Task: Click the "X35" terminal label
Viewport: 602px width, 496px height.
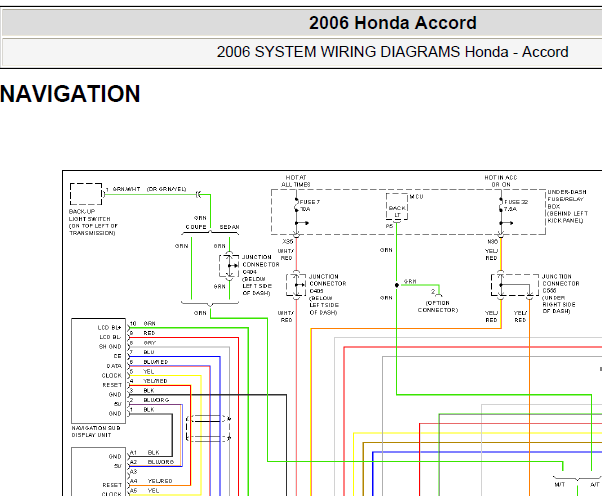Action: [288, 241]
